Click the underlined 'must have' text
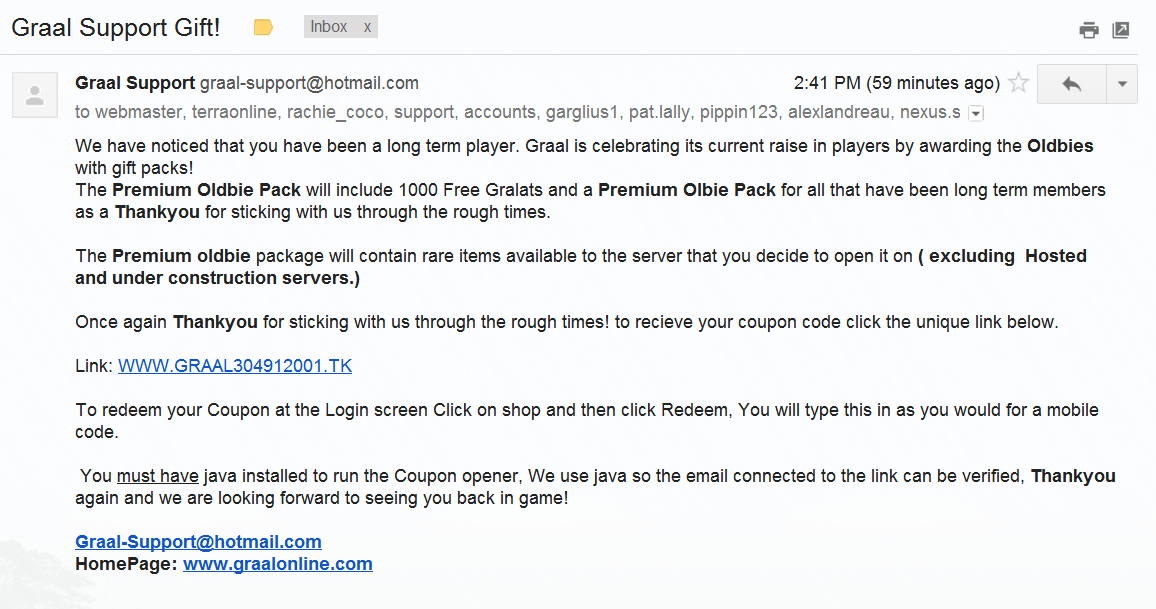This screenshot has height=609, width=1156. pos(158,476)
